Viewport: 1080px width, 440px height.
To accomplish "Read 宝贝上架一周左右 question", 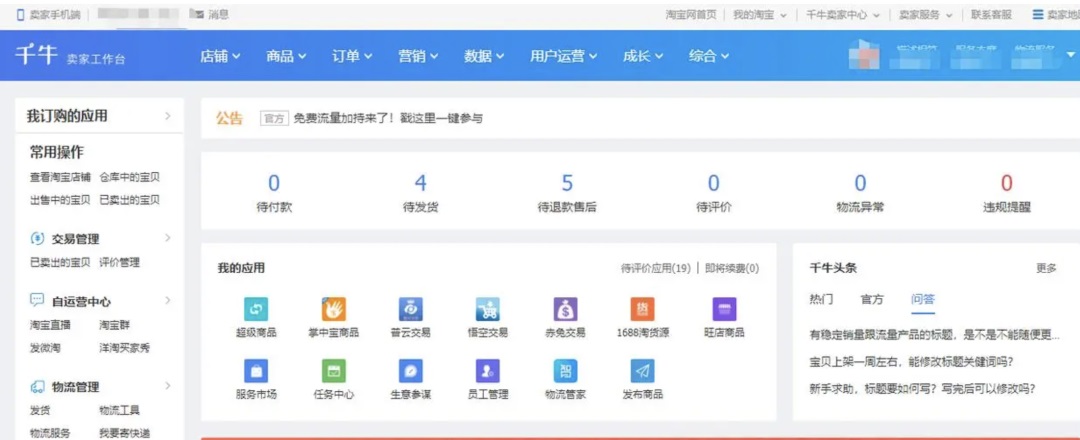I will tap(911, 362).
